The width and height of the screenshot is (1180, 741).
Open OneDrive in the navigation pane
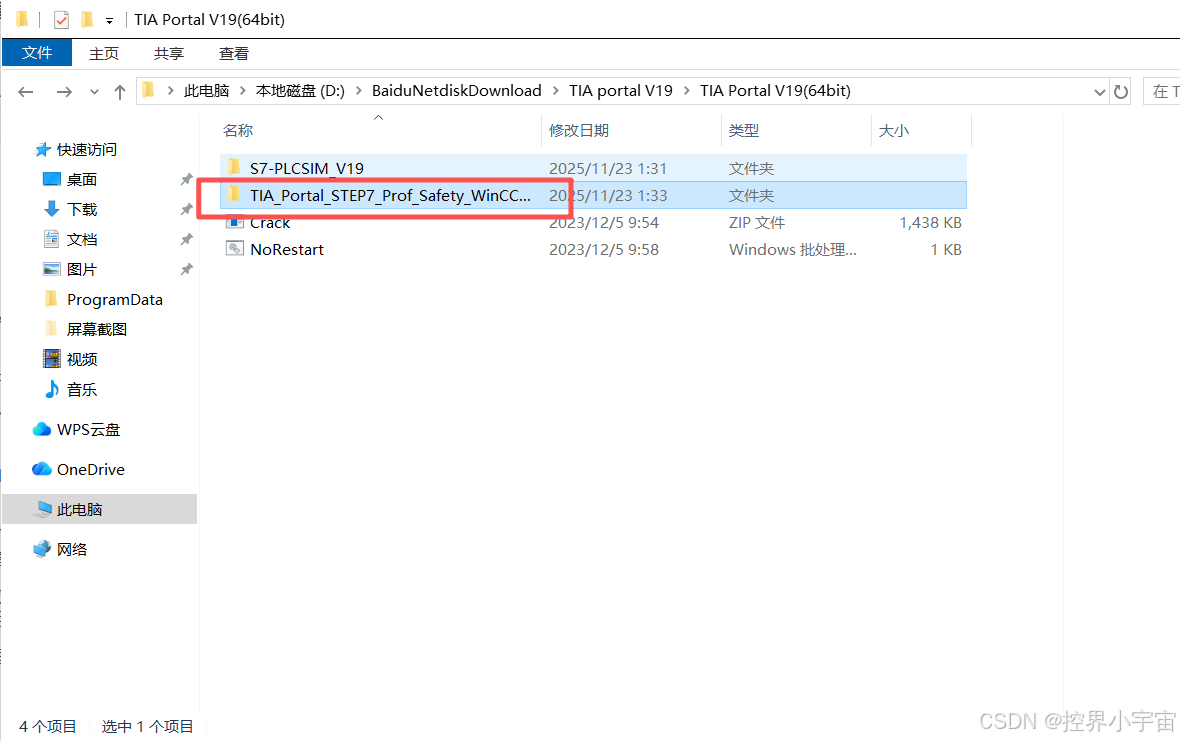(x=90, y=469)
